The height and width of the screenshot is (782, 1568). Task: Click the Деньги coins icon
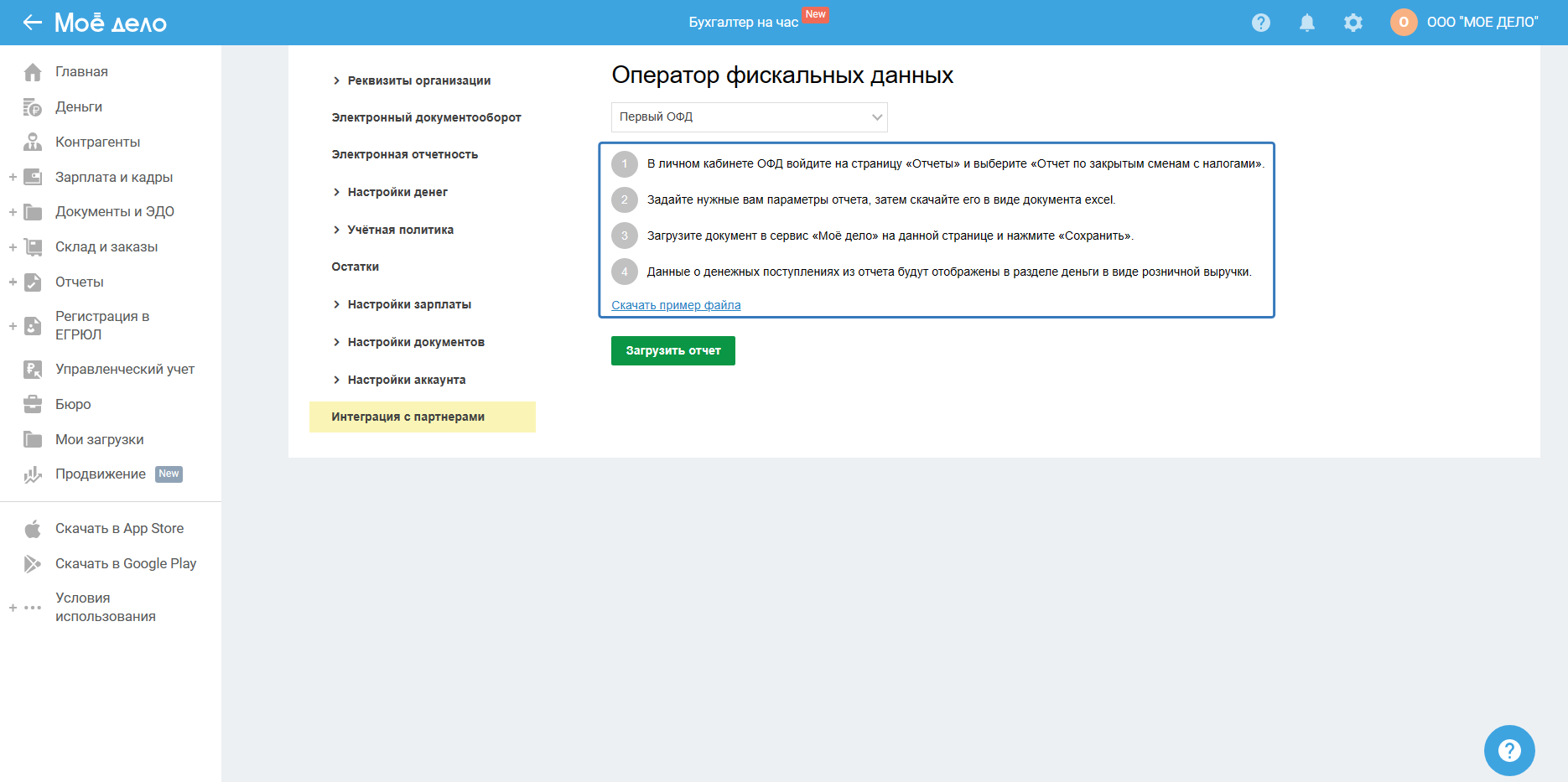pos(33,107)
